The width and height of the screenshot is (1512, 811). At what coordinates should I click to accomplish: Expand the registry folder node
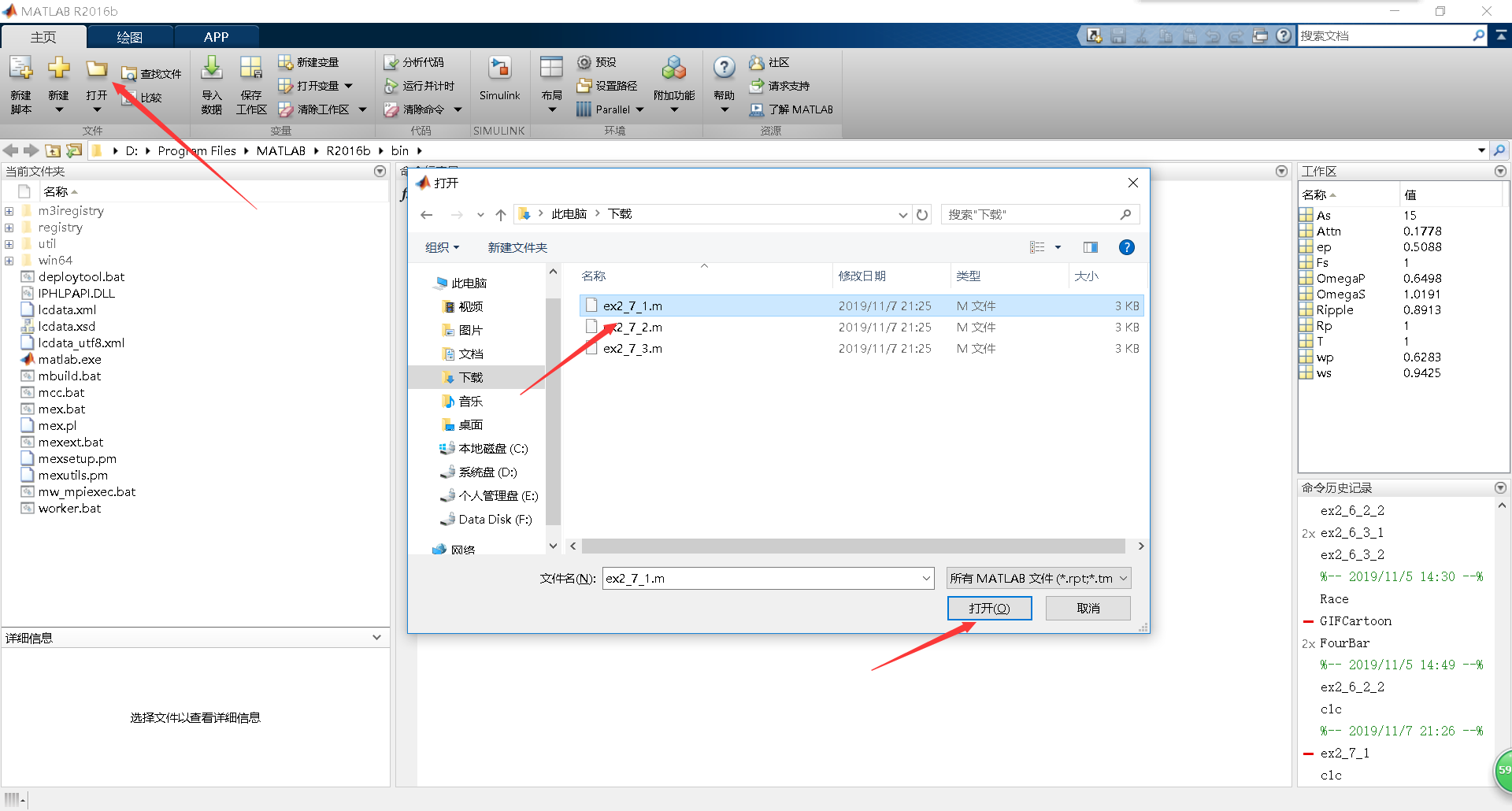tap(9, 227)
